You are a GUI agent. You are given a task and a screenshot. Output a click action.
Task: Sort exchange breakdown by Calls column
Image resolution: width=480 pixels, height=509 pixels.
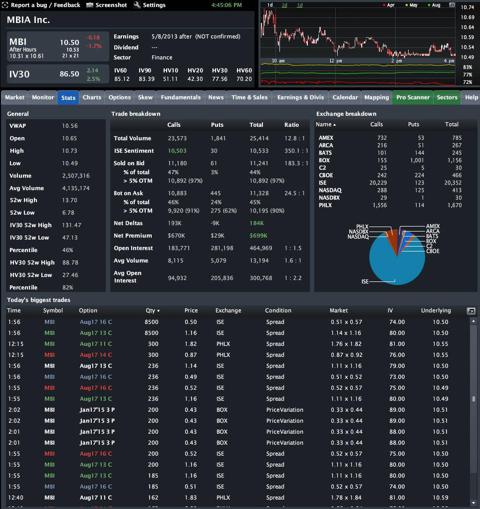pyautogui.click(x=377, y=124)
